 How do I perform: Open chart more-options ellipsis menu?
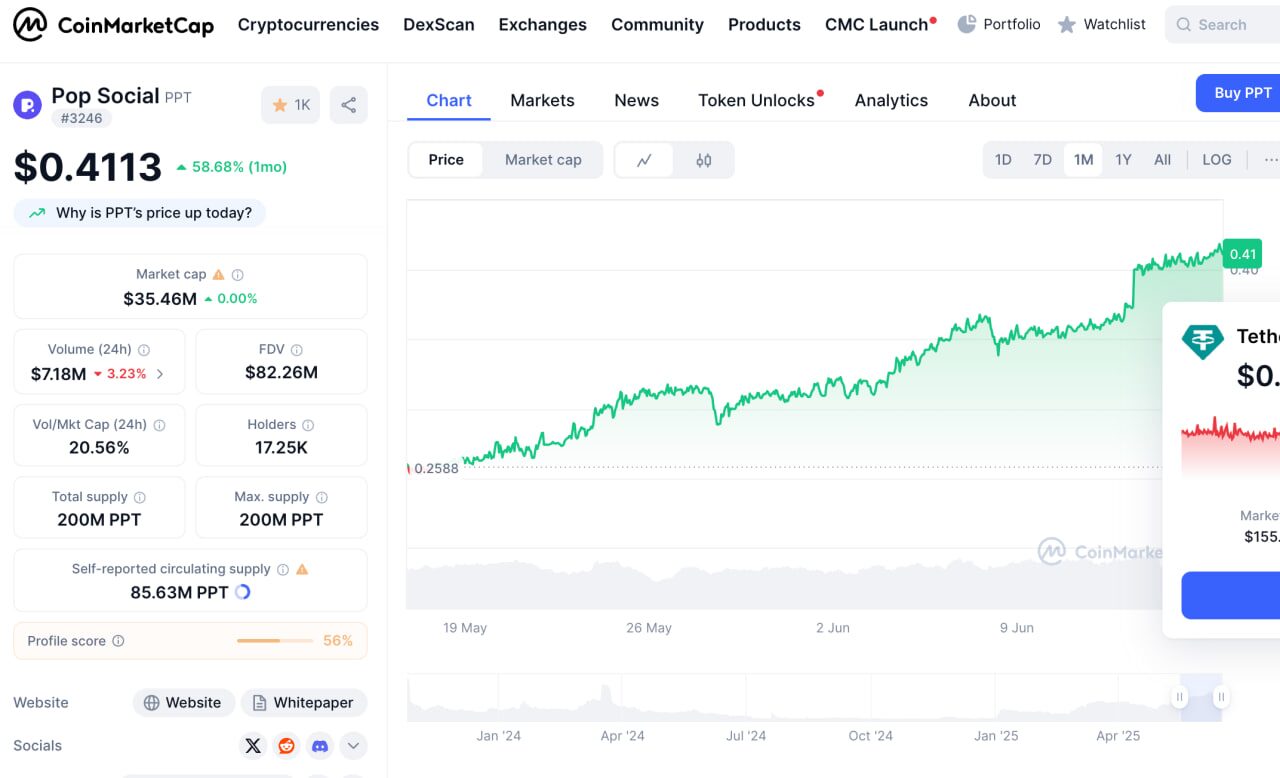click(1270, 160)
